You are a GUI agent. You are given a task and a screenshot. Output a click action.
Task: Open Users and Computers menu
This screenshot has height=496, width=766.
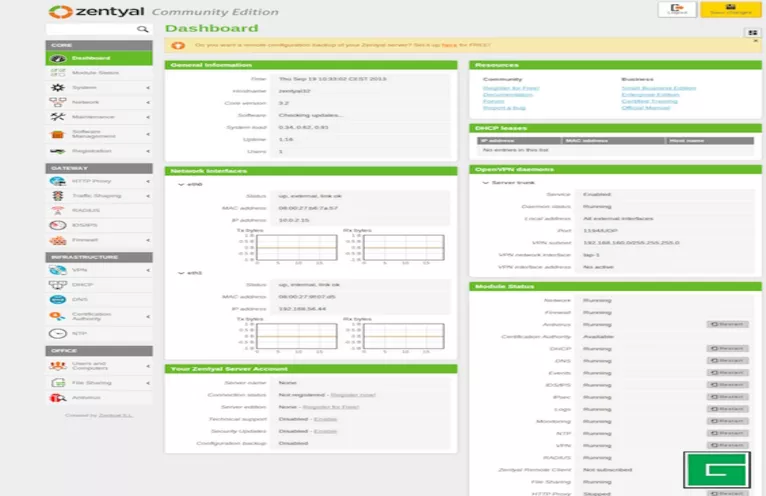point(90,366)
